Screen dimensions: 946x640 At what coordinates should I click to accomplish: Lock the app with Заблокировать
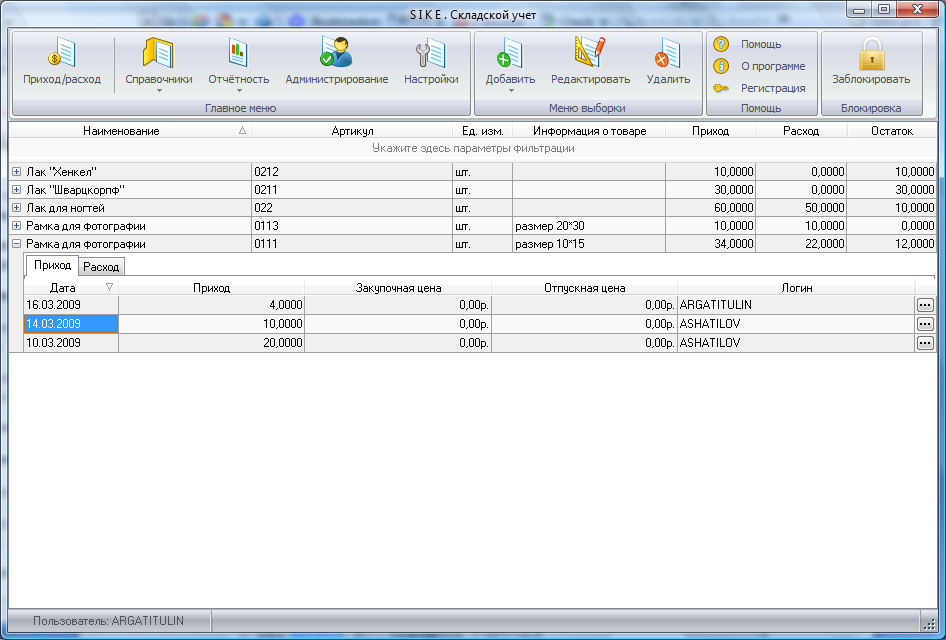click(x=871, y=62)
